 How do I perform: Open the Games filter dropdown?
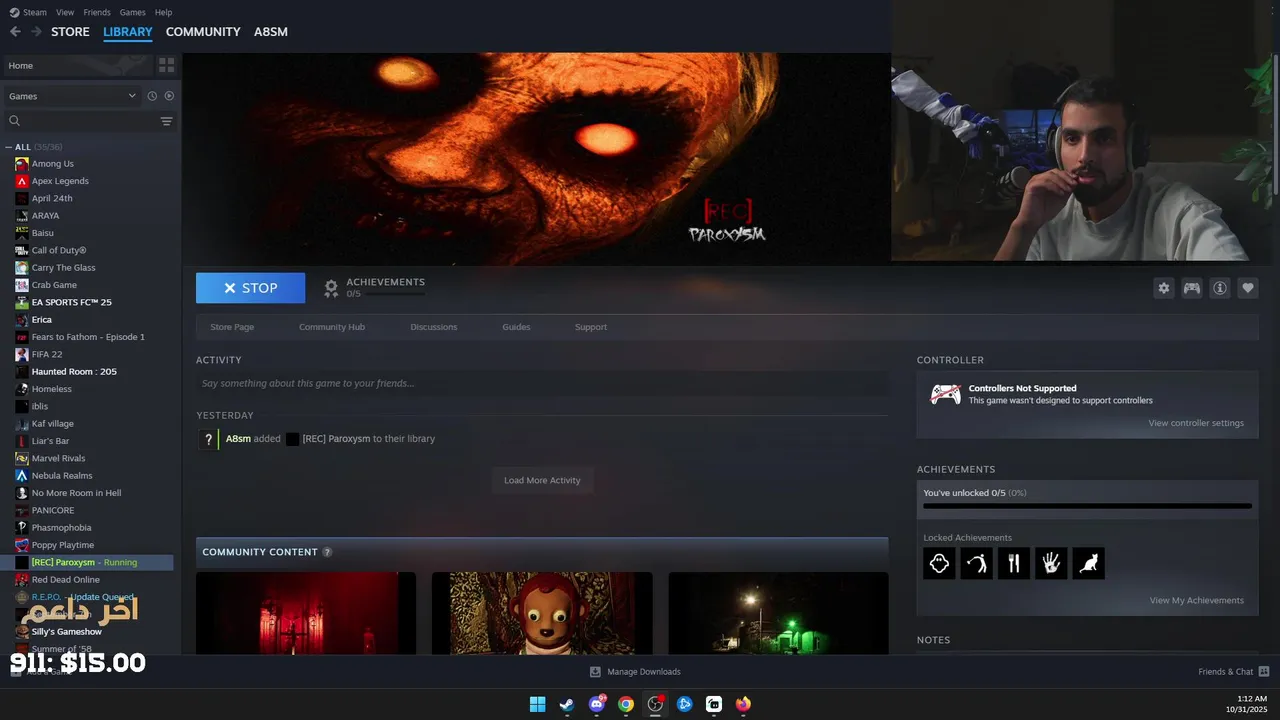[72, 96]
